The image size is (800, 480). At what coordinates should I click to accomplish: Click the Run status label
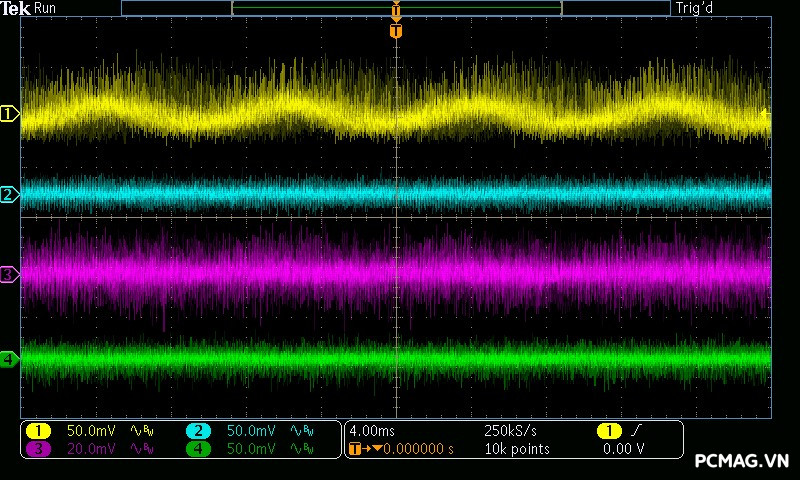click(x=46, y=8)
